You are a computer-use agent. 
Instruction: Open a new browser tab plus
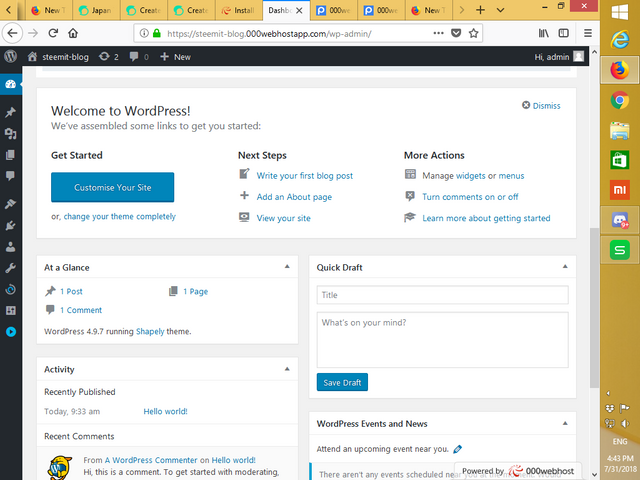tap(480, 10)
